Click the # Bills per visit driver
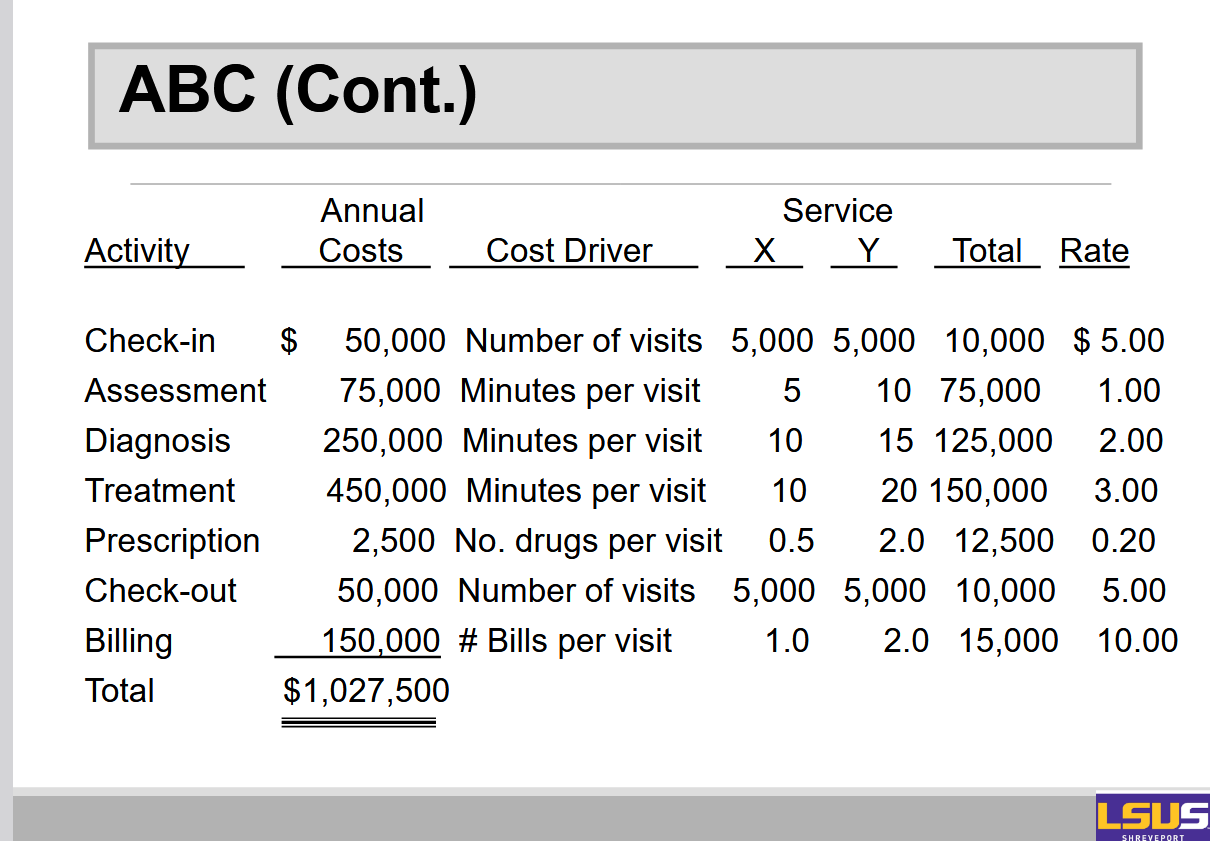This screenshot has height=841, width=1210. click(565, 641)
